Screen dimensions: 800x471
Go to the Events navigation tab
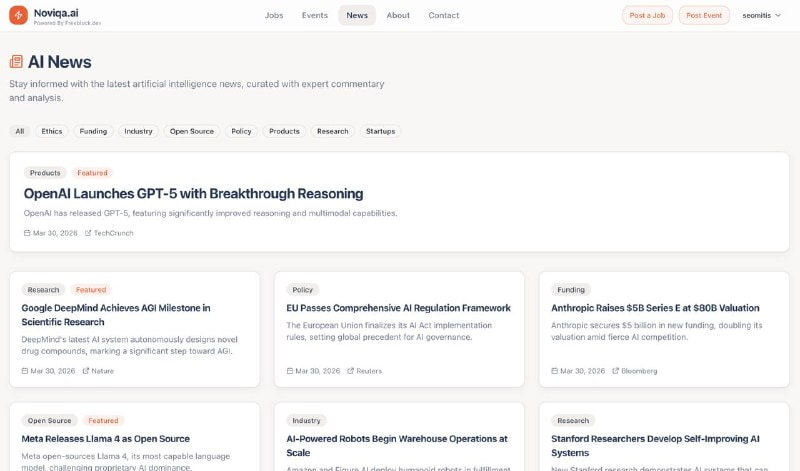(315, 15)
